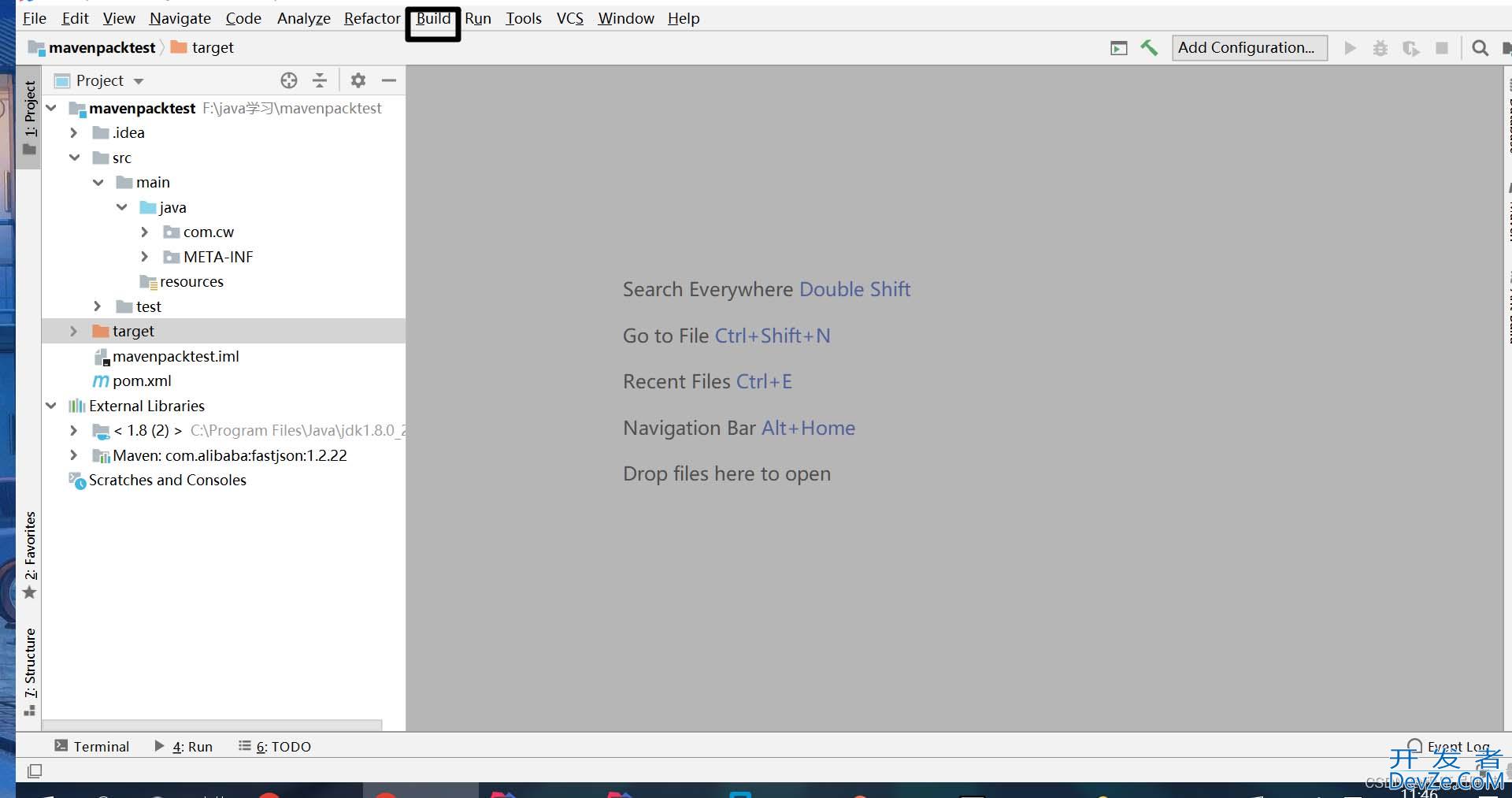Screen dimensions: 1512x798
Task: Toggle the 7: Structure side tool window
Action: click(x=30, y=672)
